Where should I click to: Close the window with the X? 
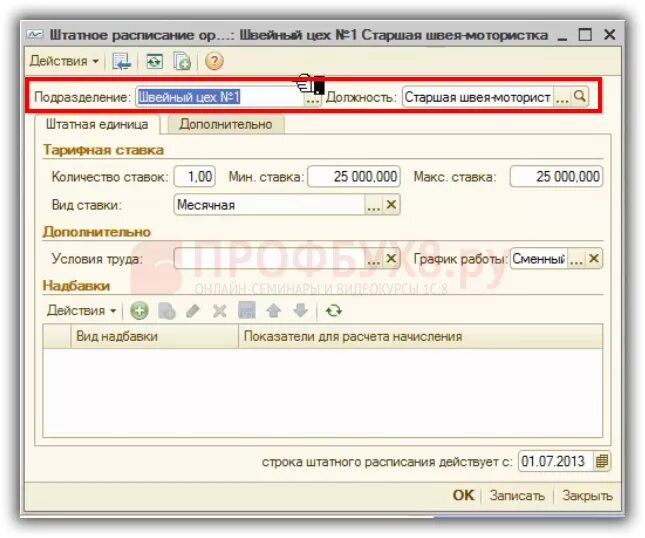pyautogui.click(x=609, y=35)
